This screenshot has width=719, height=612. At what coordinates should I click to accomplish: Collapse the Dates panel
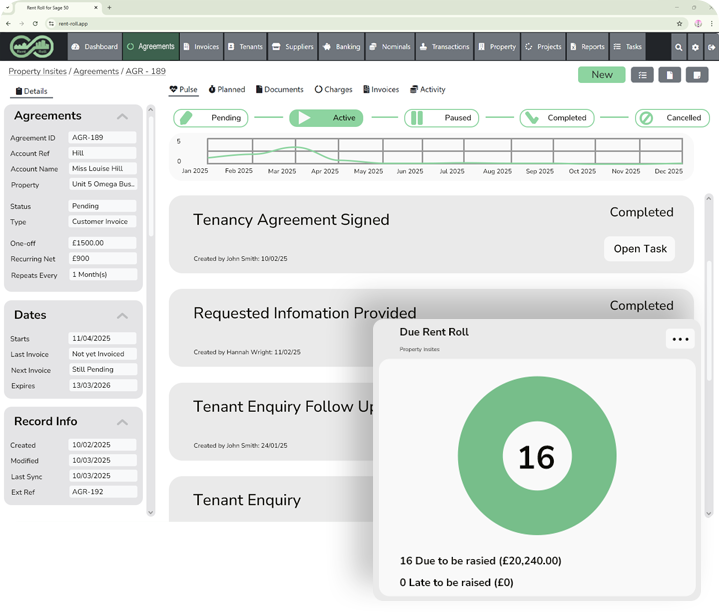pyautogui.click(x=122, y=316)
